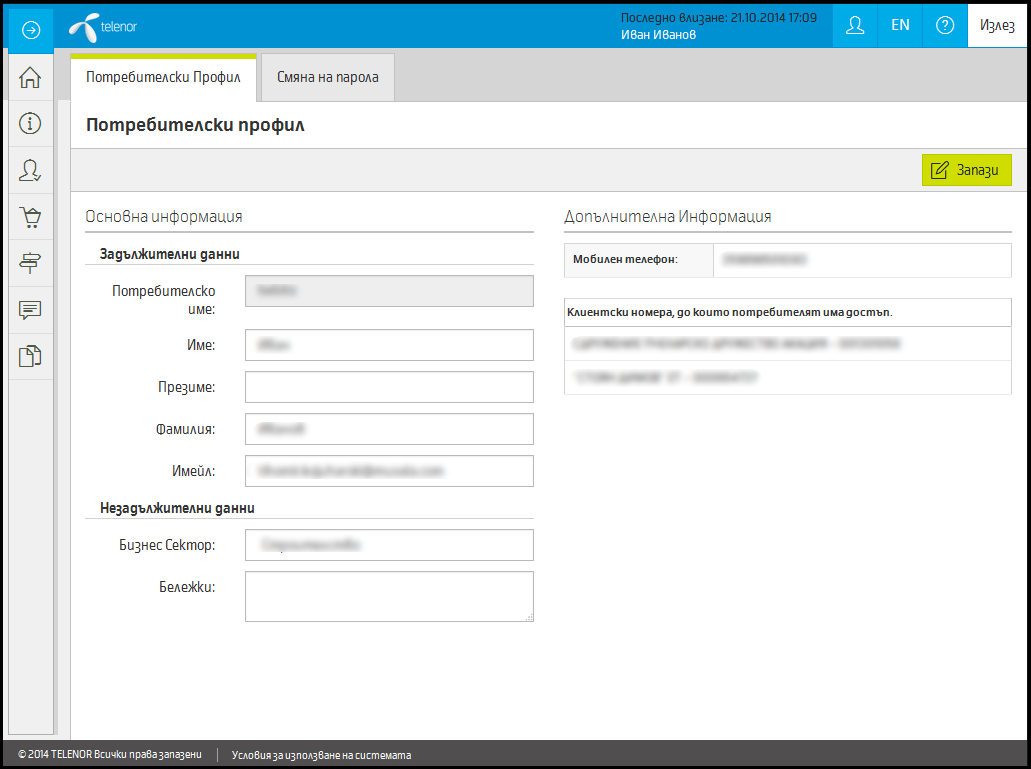Open the shopping cart icon in the sidebar
Screen dimensions: 1031x769
tap(30, 217)
